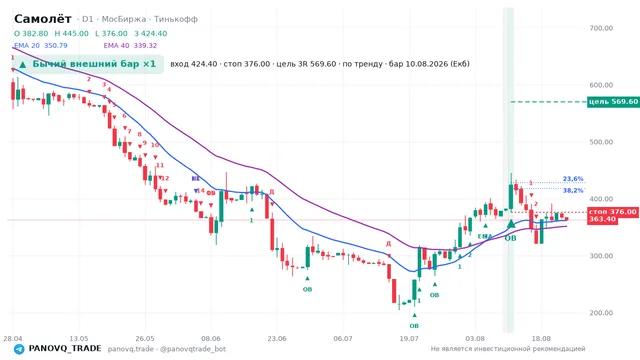Click the 06.07 date axis label
The image size is (640, 360).
[343, 338]
